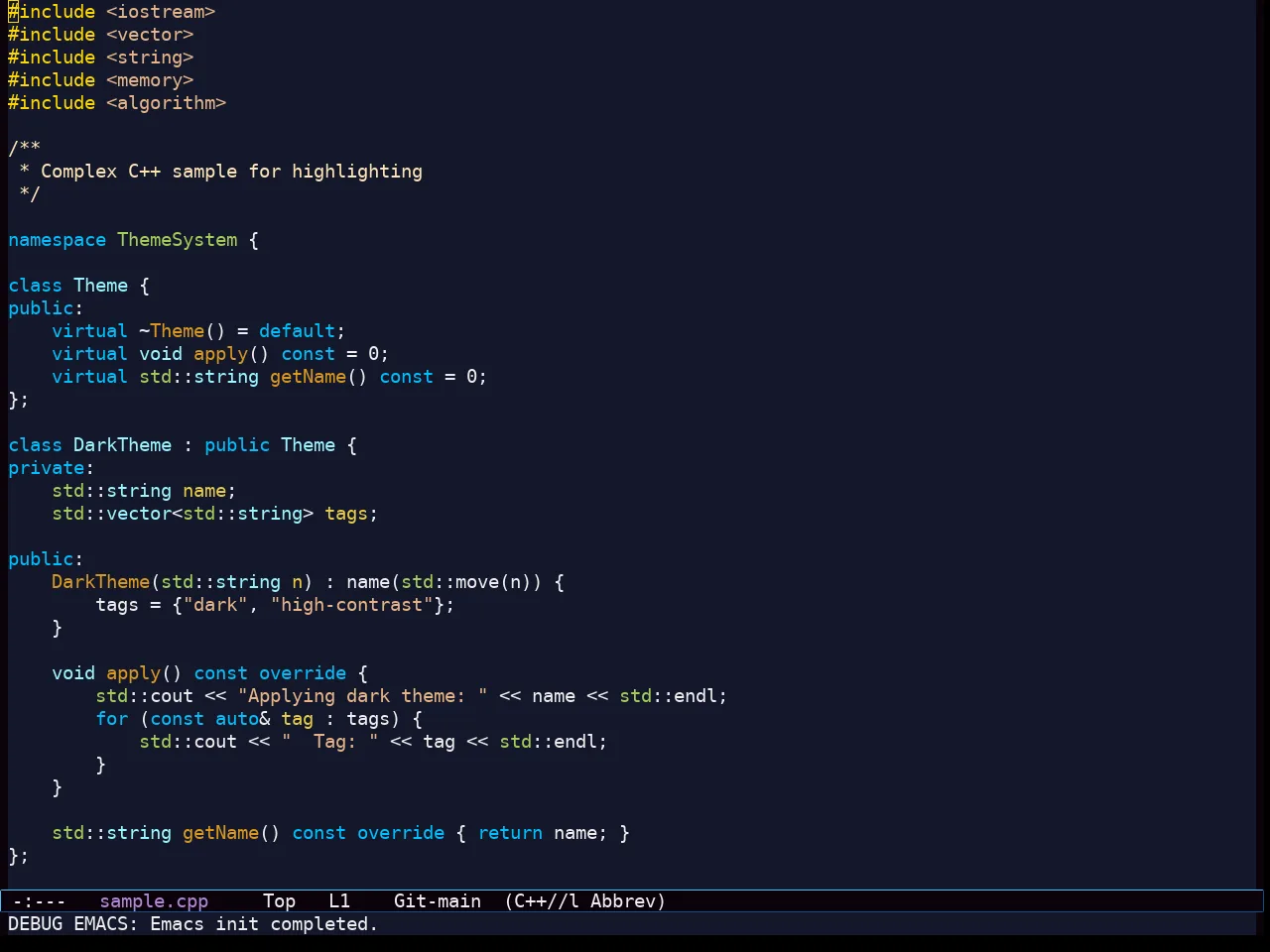The width and height of the screenshot is (1270, 952).
Task: Click 'endl' on the Tag output line
Action: pyautogui.click(x=575, y=742)
